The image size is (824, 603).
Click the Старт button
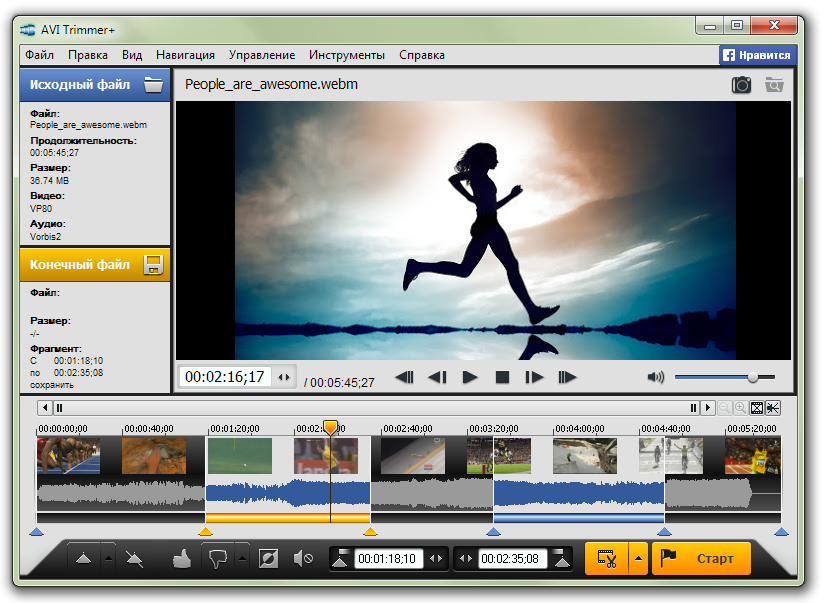(x=702, y=559)
